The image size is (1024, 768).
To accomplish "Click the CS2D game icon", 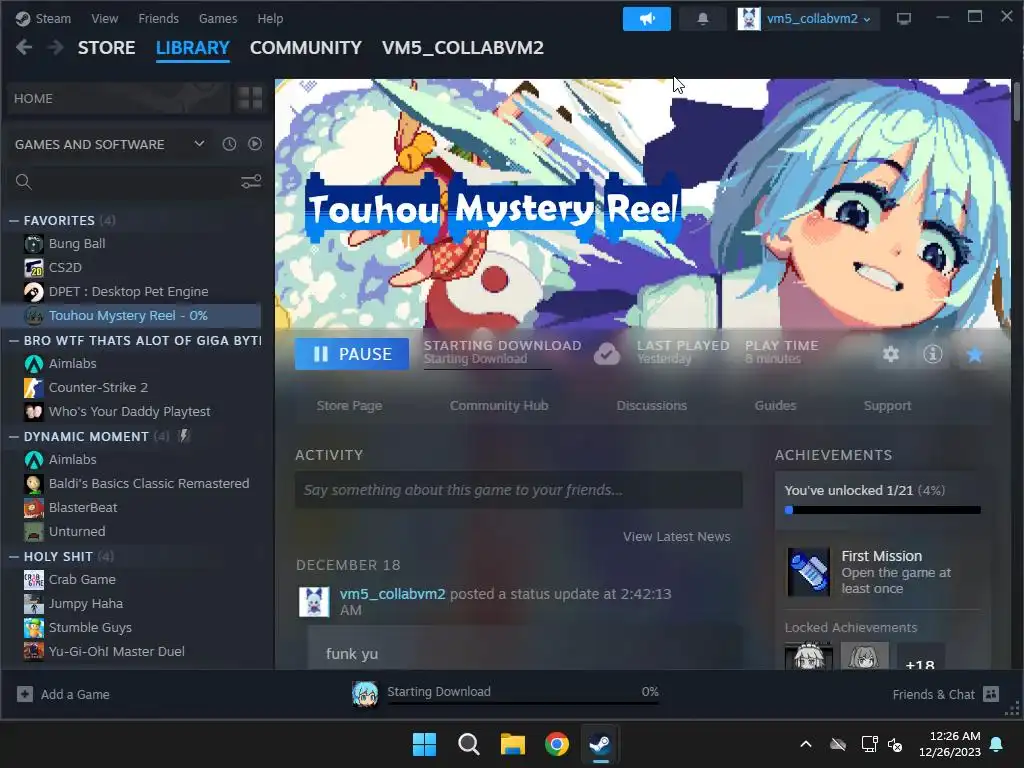I will pos(34,268).
